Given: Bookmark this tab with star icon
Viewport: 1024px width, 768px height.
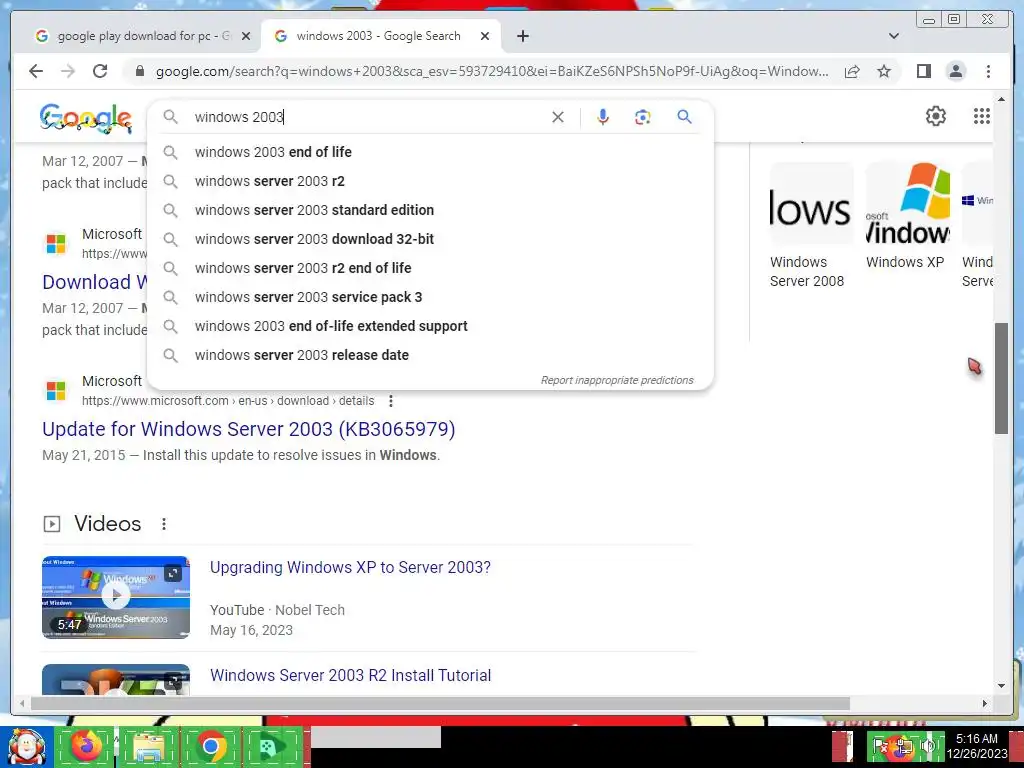Looking at the screenshot, I should pos(884,71).
